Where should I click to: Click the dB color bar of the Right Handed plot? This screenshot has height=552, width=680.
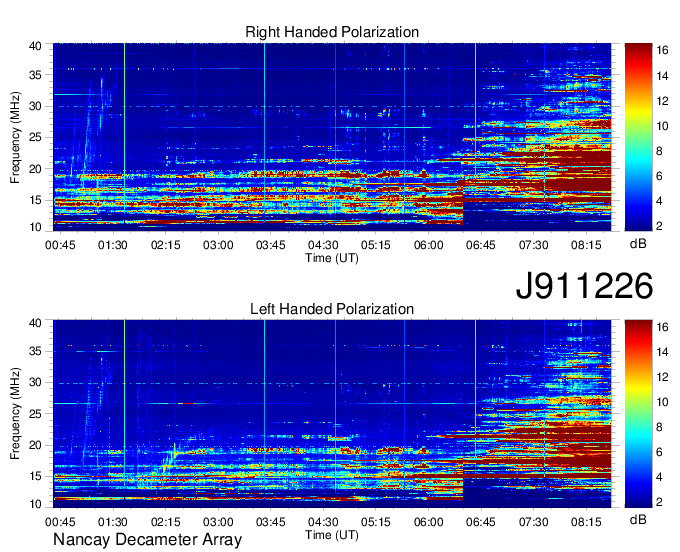click(x=638, y=137)
